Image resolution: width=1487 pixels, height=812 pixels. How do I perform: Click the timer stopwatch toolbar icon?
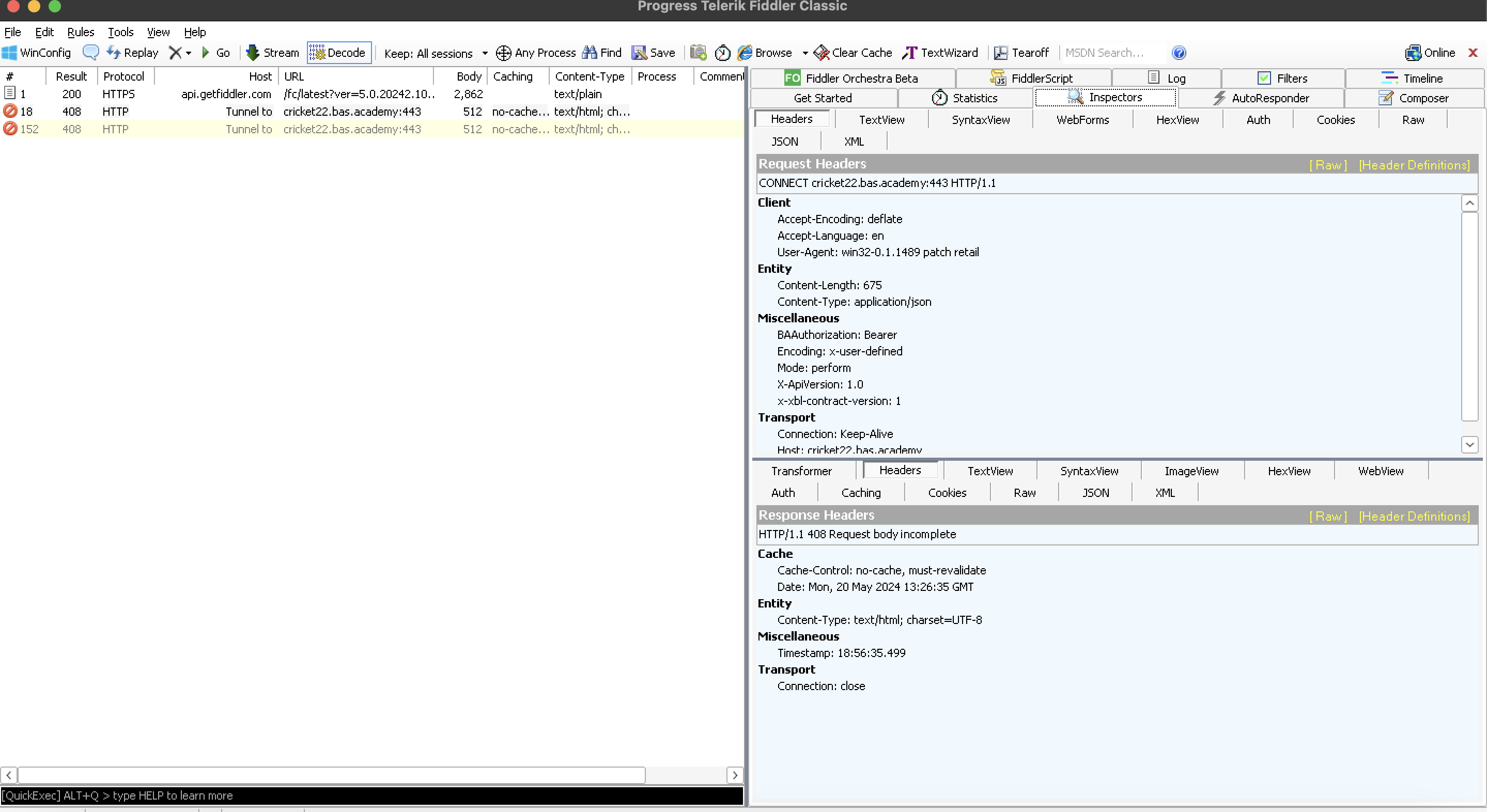click(722, 53)
